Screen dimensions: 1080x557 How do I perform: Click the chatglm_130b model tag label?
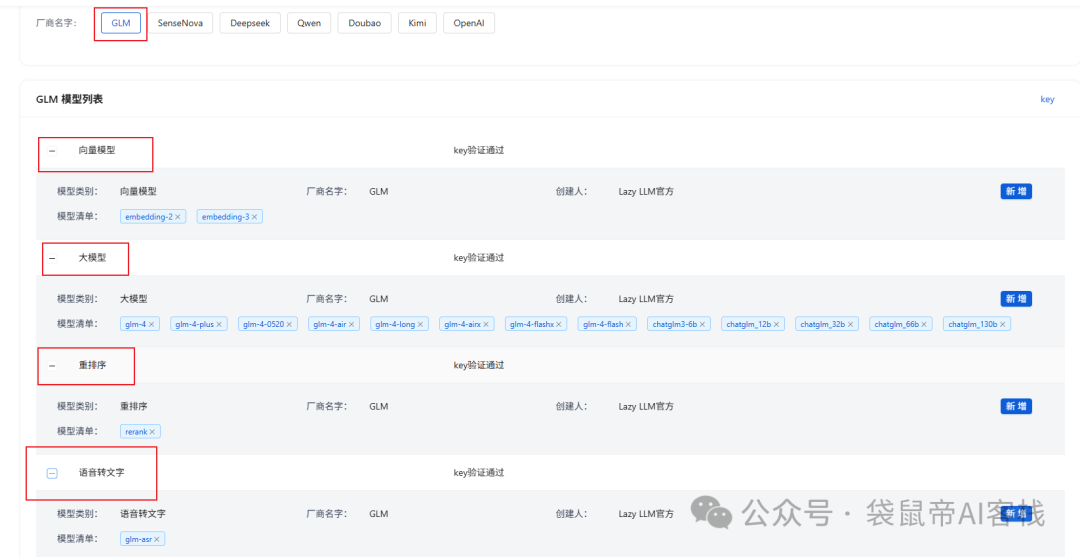click(973, 324)
